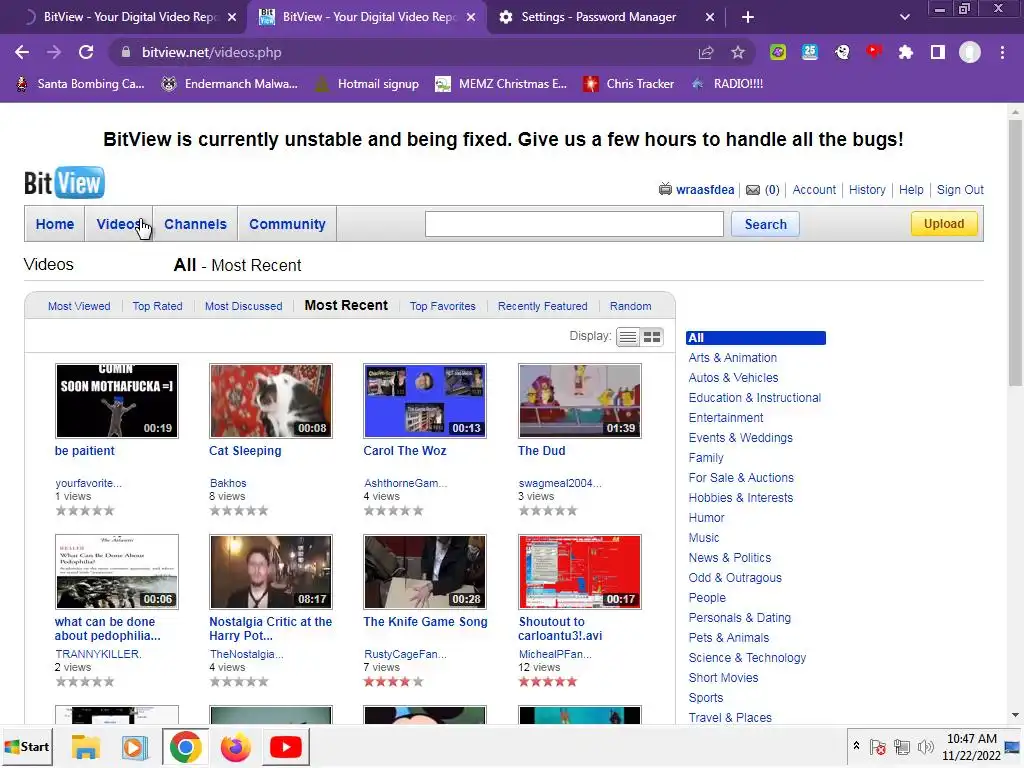This screenshot has width=1024, height=768.
Task: Bookmark this page with the star icon
Action: (738, 52)
